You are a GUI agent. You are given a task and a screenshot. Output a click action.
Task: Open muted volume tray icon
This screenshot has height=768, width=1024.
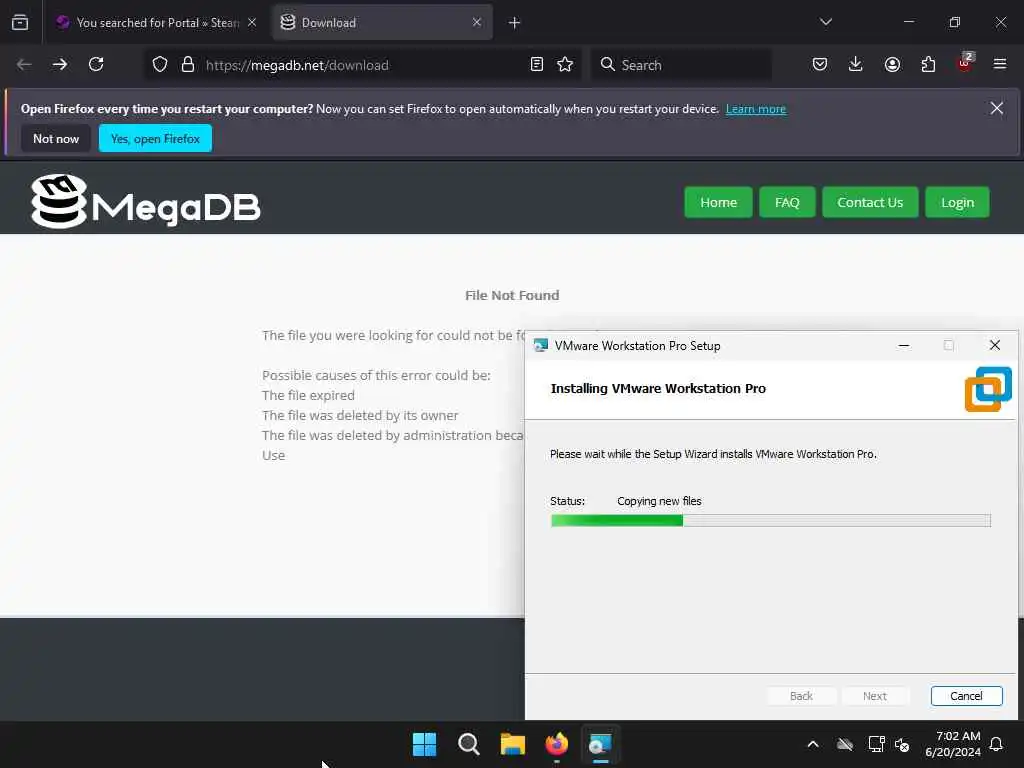coord(902,744)
